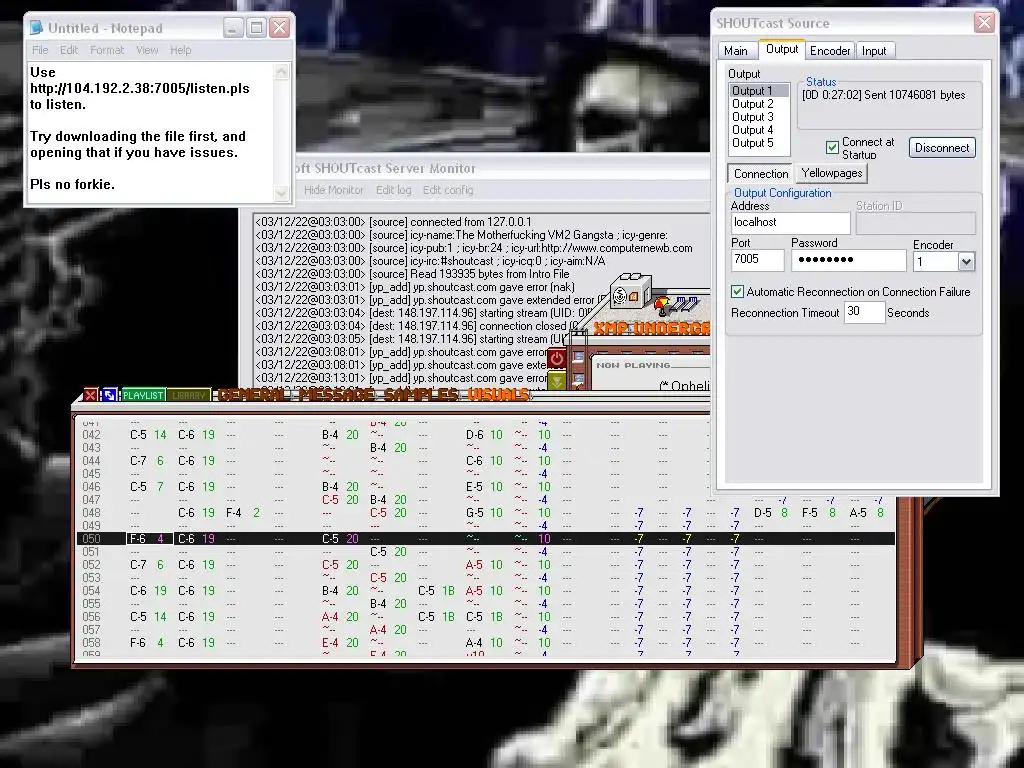Open the Encoder dropdown
1024x768 pixels.
[x=966, y=262]
